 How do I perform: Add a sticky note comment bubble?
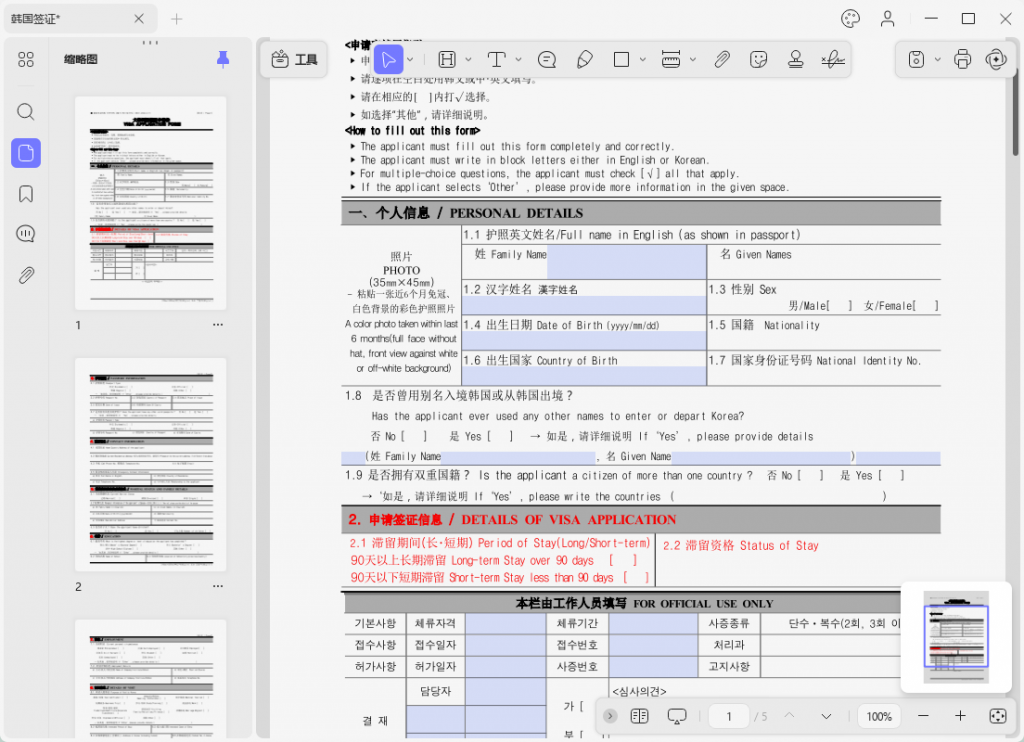tap(547, 60)
